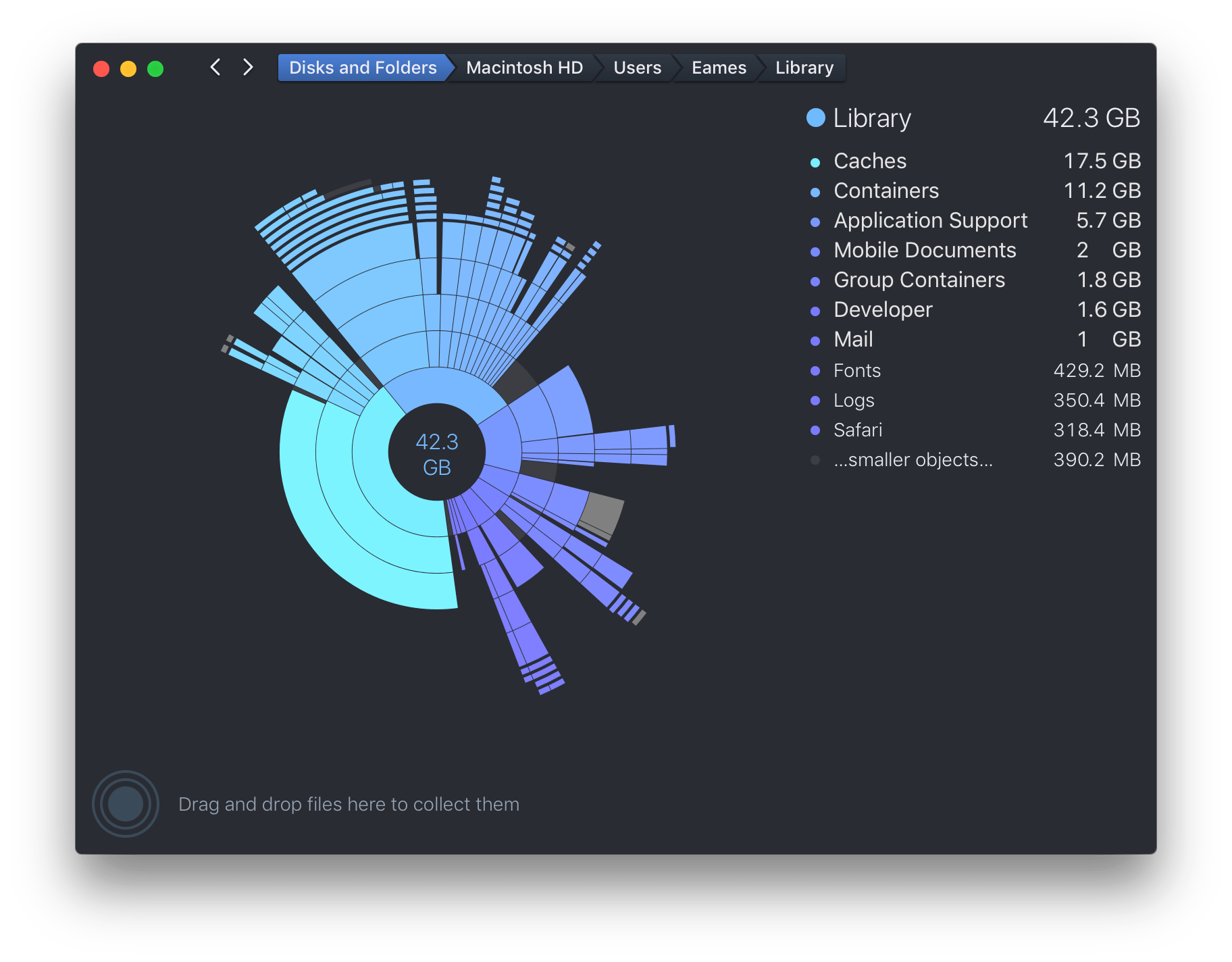
Task: Click the cyan dot beside Caches
Action: pos(815,162)
